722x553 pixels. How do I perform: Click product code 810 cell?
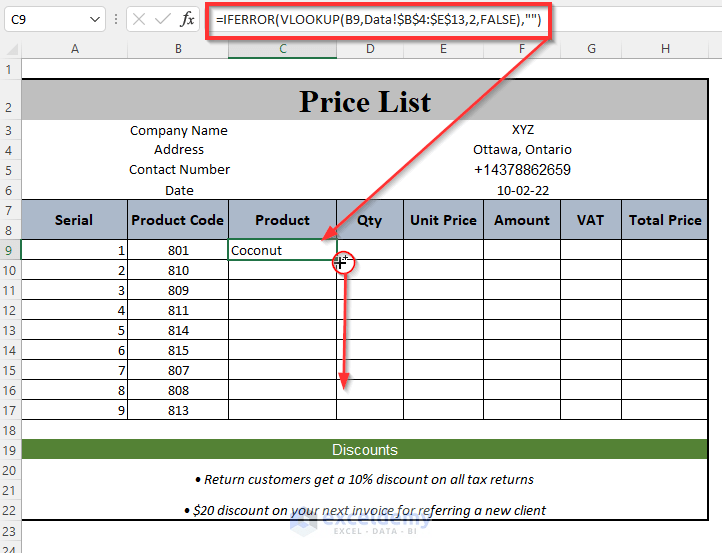click(178, 270)
